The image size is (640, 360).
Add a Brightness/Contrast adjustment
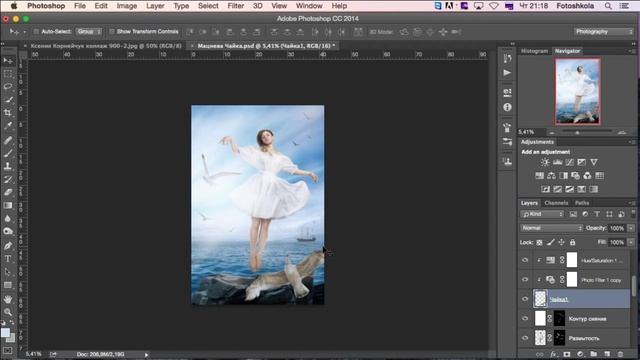click(545, 162)
